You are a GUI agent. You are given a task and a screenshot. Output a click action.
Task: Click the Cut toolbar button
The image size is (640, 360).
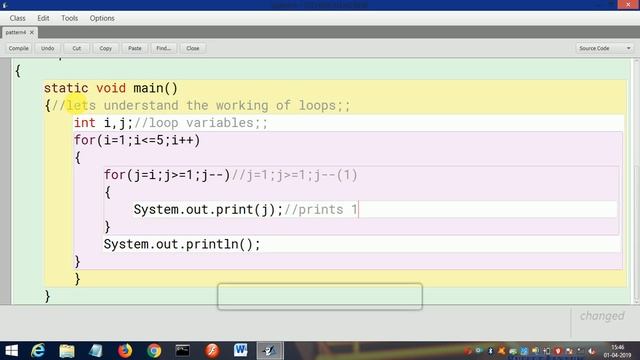tap(77, 48)
